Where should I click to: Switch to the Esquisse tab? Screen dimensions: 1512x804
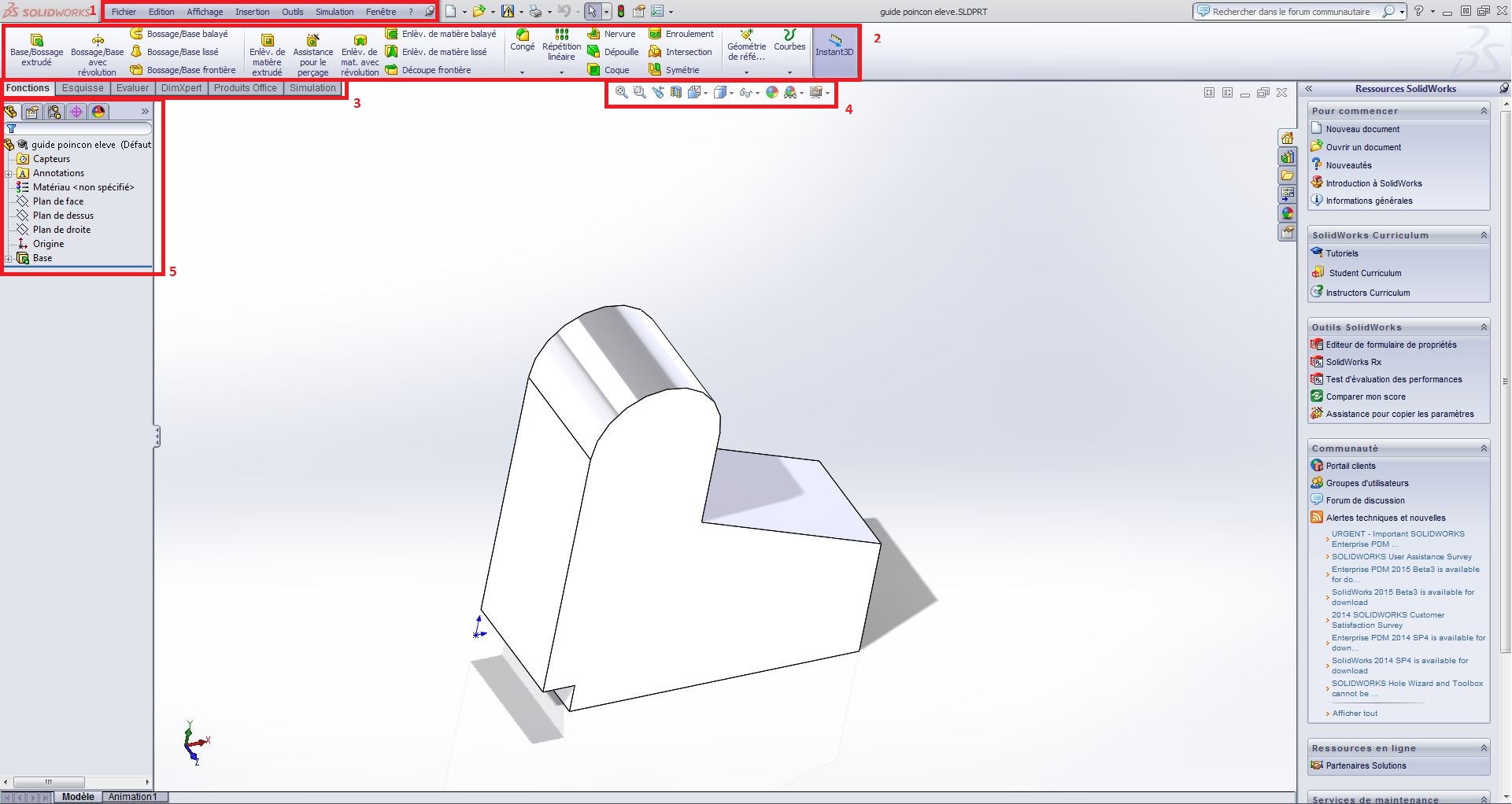(83, 88)
